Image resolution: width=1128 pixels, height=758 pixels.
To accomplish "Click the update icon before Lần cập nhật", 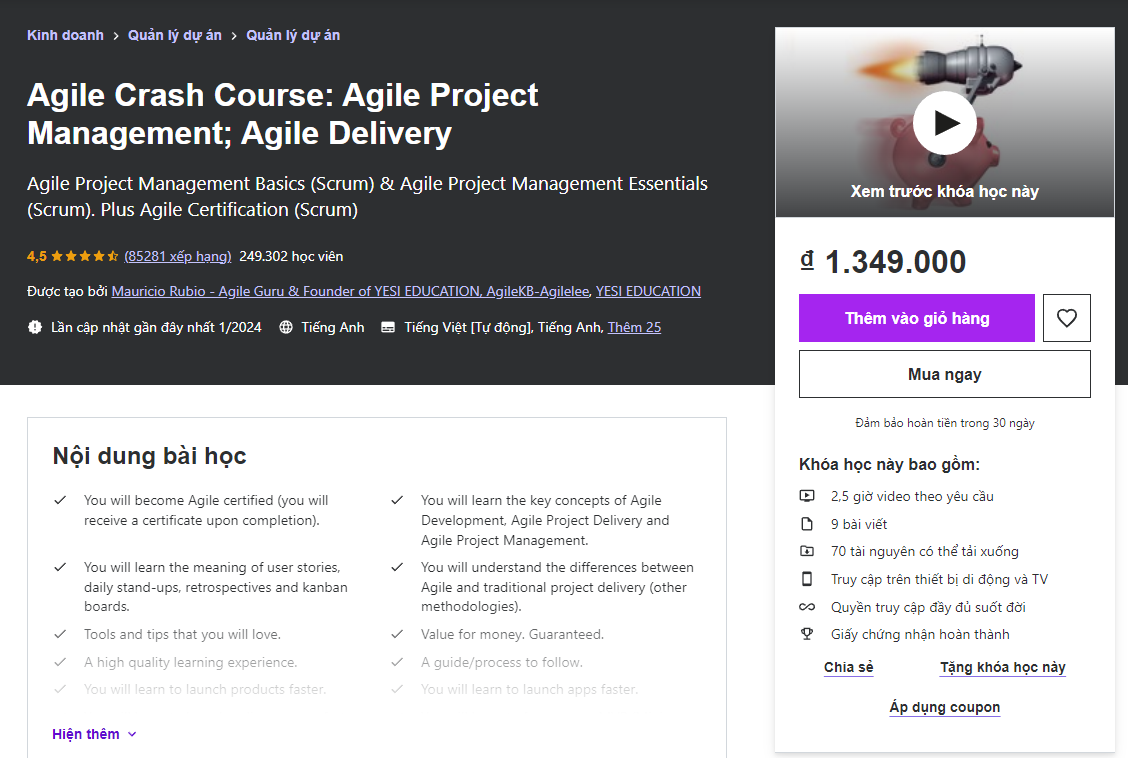I will (x=34, y=327).
